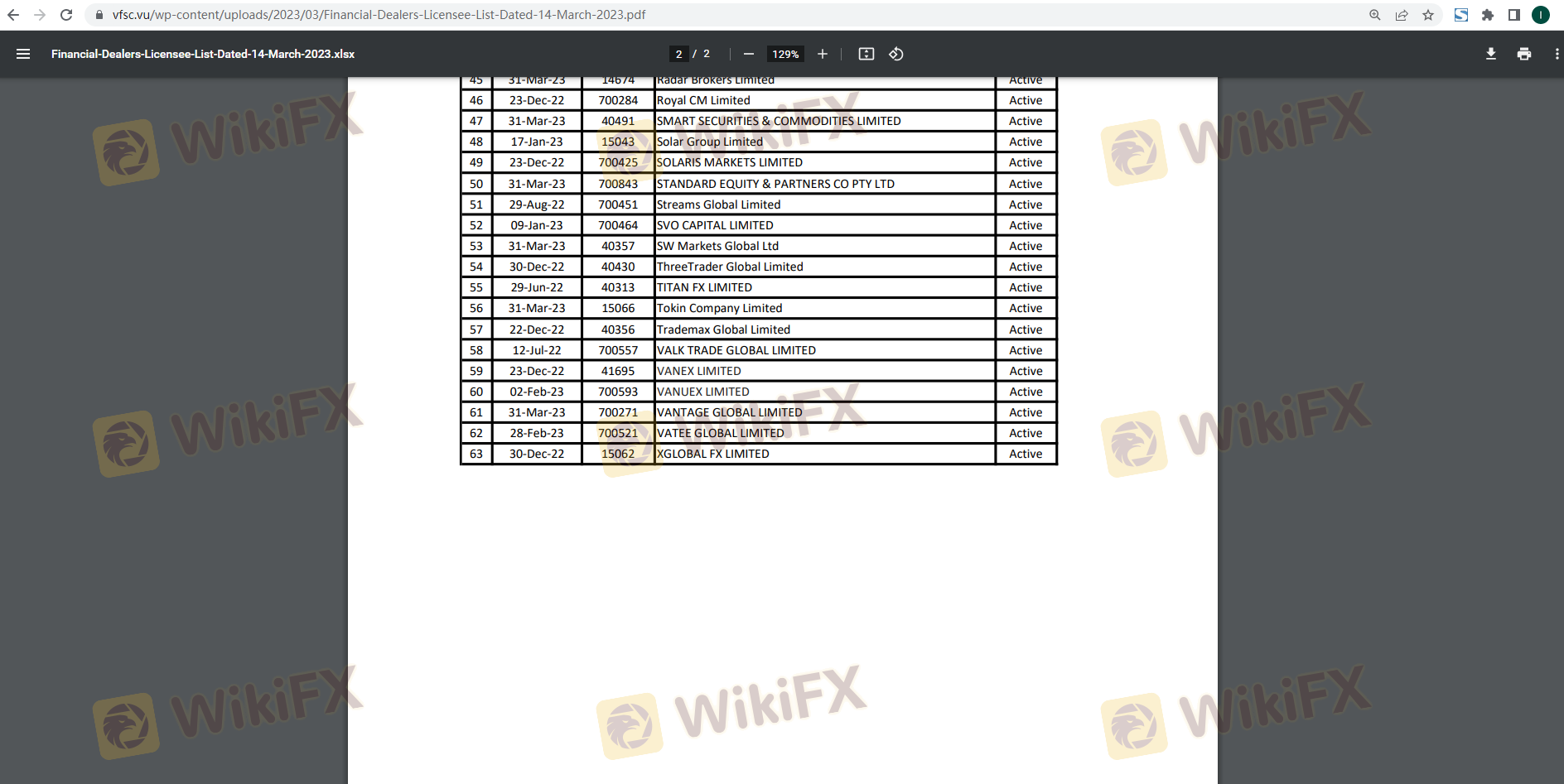Click SW Markets Global Ltd name
1564x784 pixels.
click(717, 246)
